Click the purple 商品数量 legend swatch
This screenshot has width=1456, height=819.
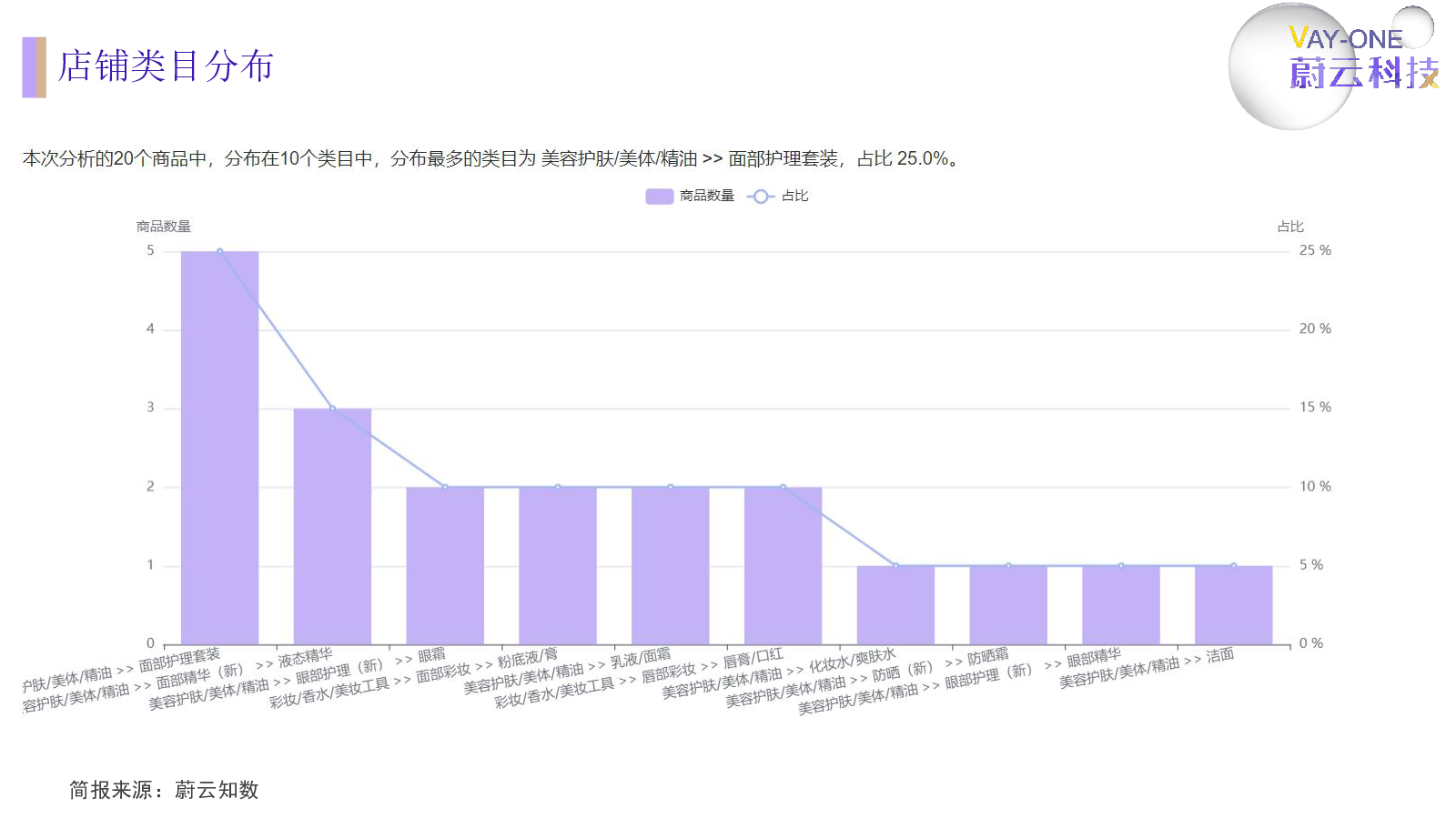[659, 197]
